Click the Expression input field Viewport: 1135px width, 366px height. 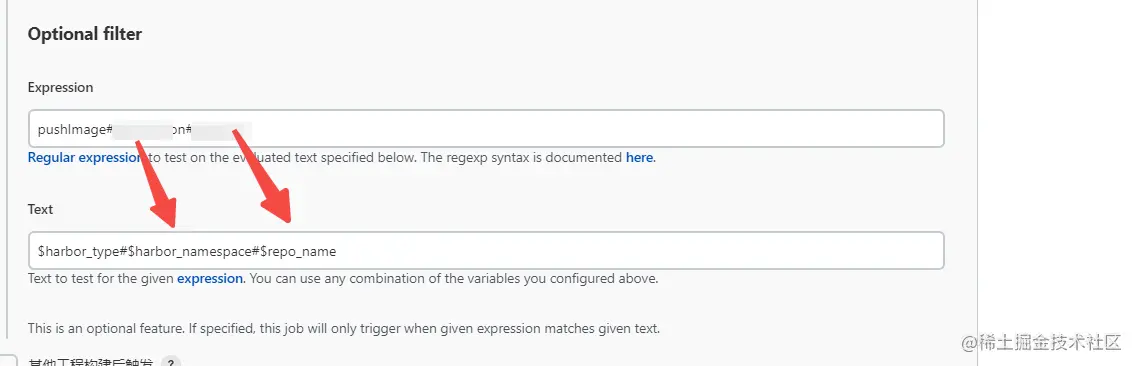click(486, 129)
